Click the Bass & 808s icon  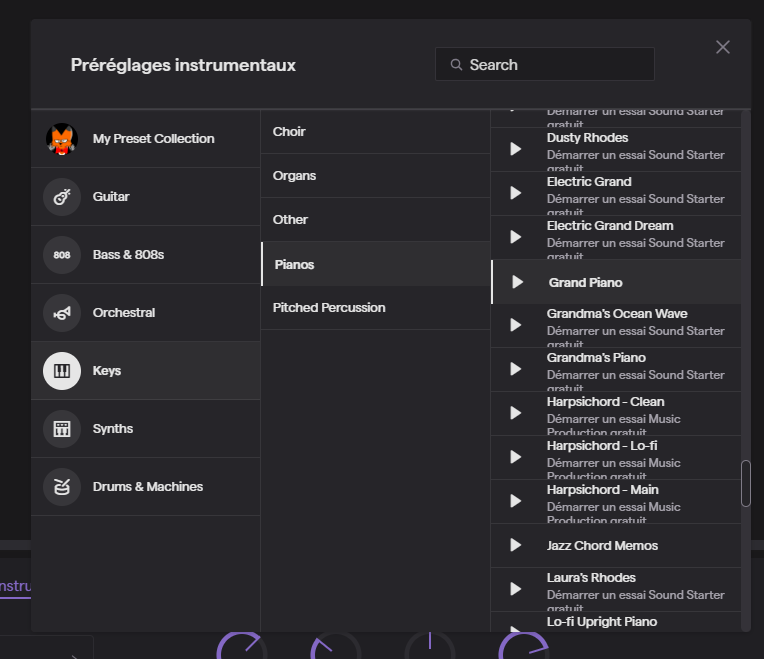click(x=62, y=255)
